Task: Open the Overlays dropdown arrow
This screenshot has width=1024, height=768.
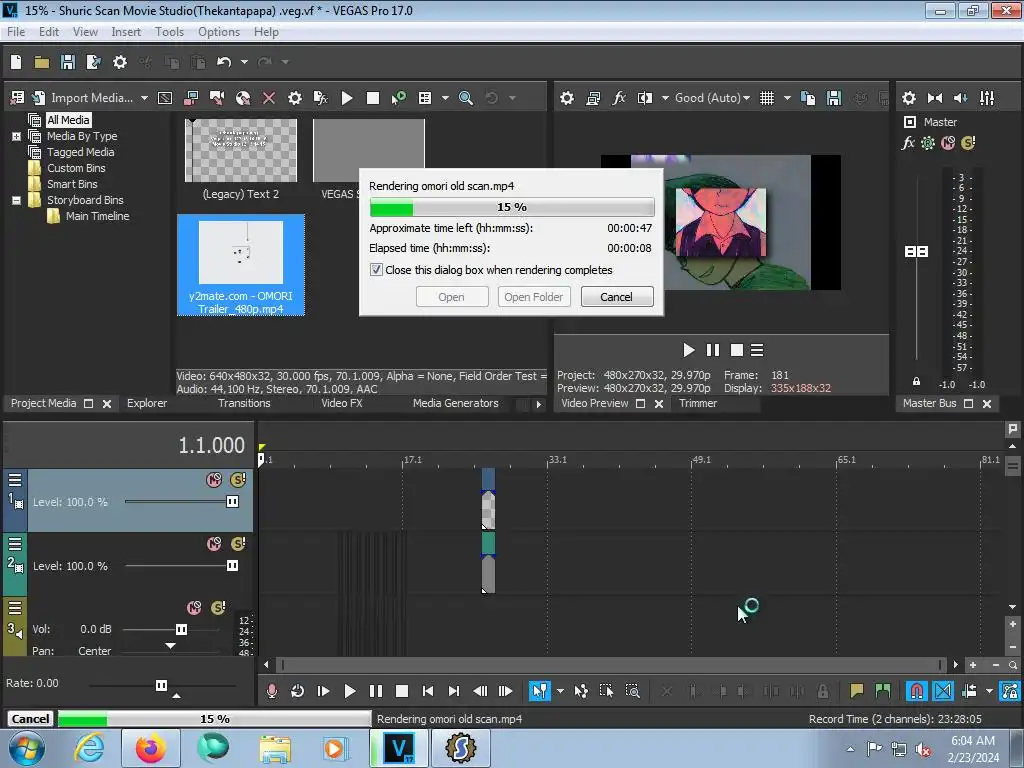Action: point(788,98)
